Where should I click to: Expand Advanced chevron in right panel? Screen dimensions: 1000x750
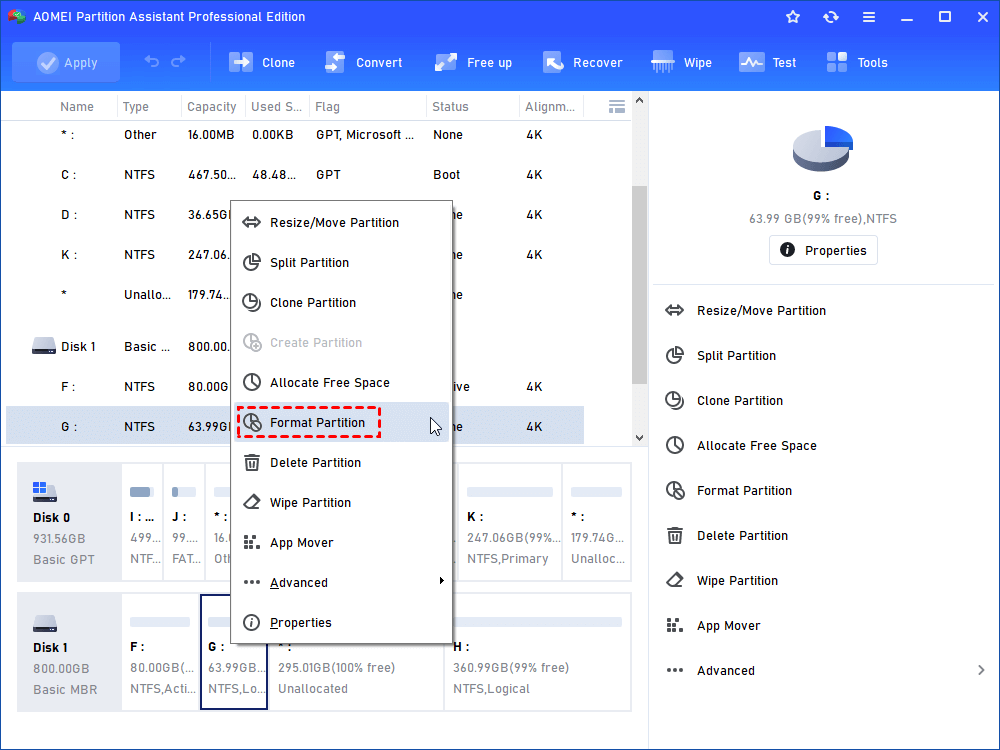pyautogui.click(x=981, y=670)
